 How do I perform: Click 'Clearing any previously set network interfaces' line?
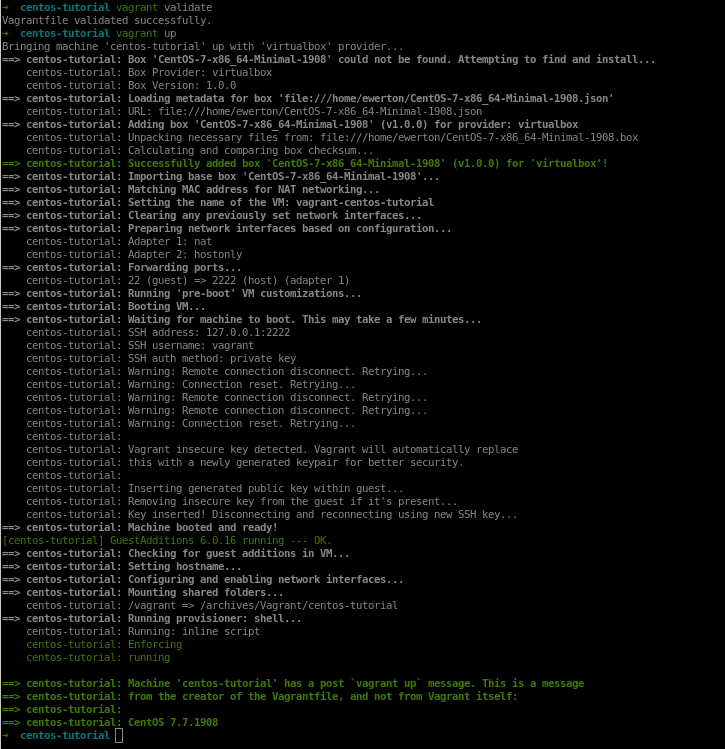coord(212,215)
